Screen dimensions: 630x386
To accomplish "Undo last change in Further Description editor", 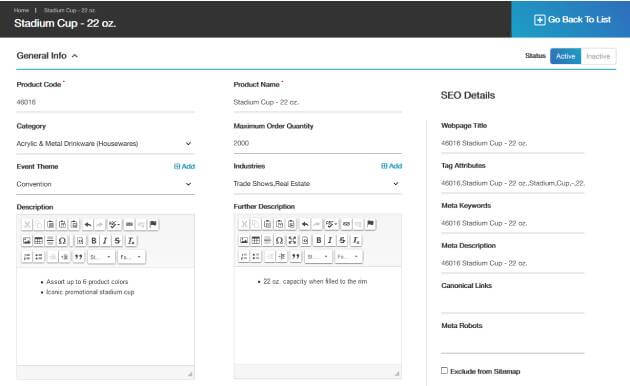I will point(305,224).
